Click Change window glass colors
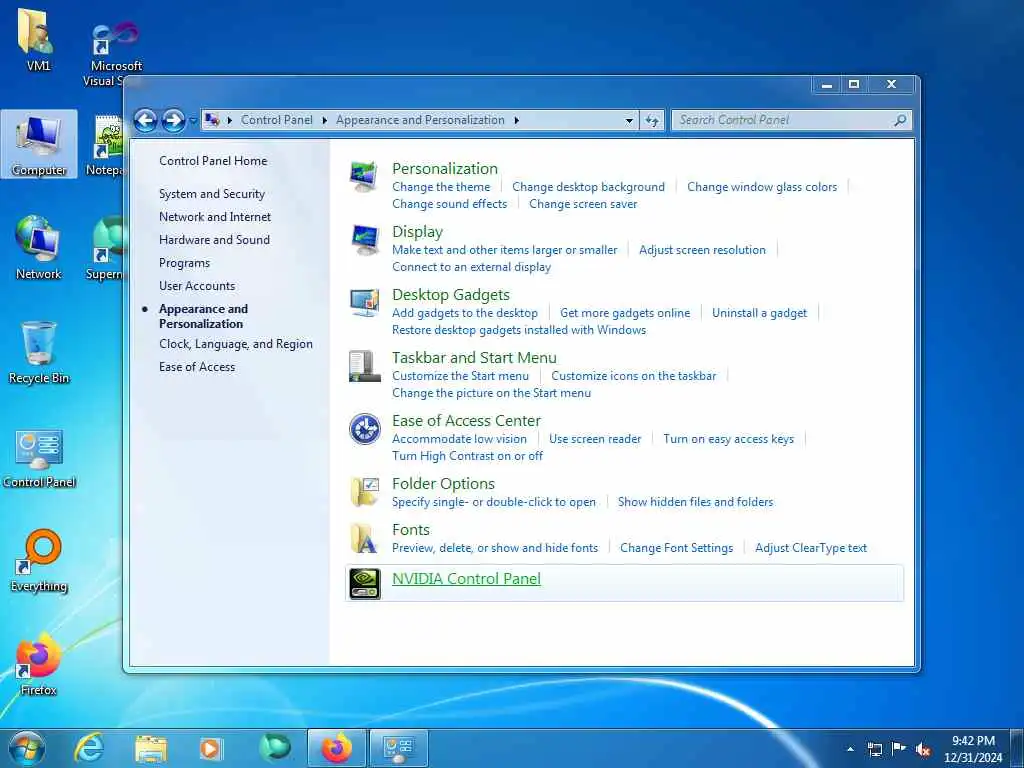This screenshot has width=1024, height=768. point(762,187)
